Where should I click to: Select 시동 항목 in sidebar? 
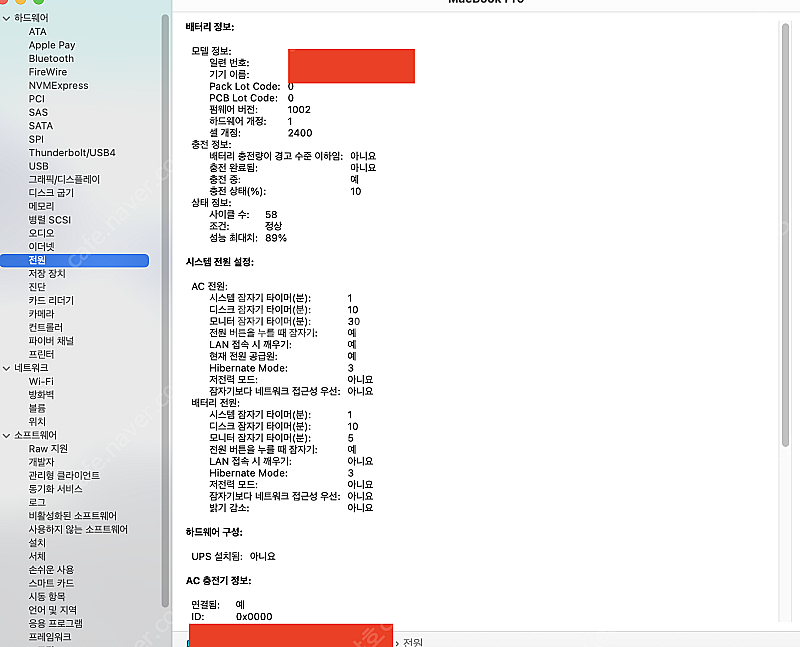[46, 596]
